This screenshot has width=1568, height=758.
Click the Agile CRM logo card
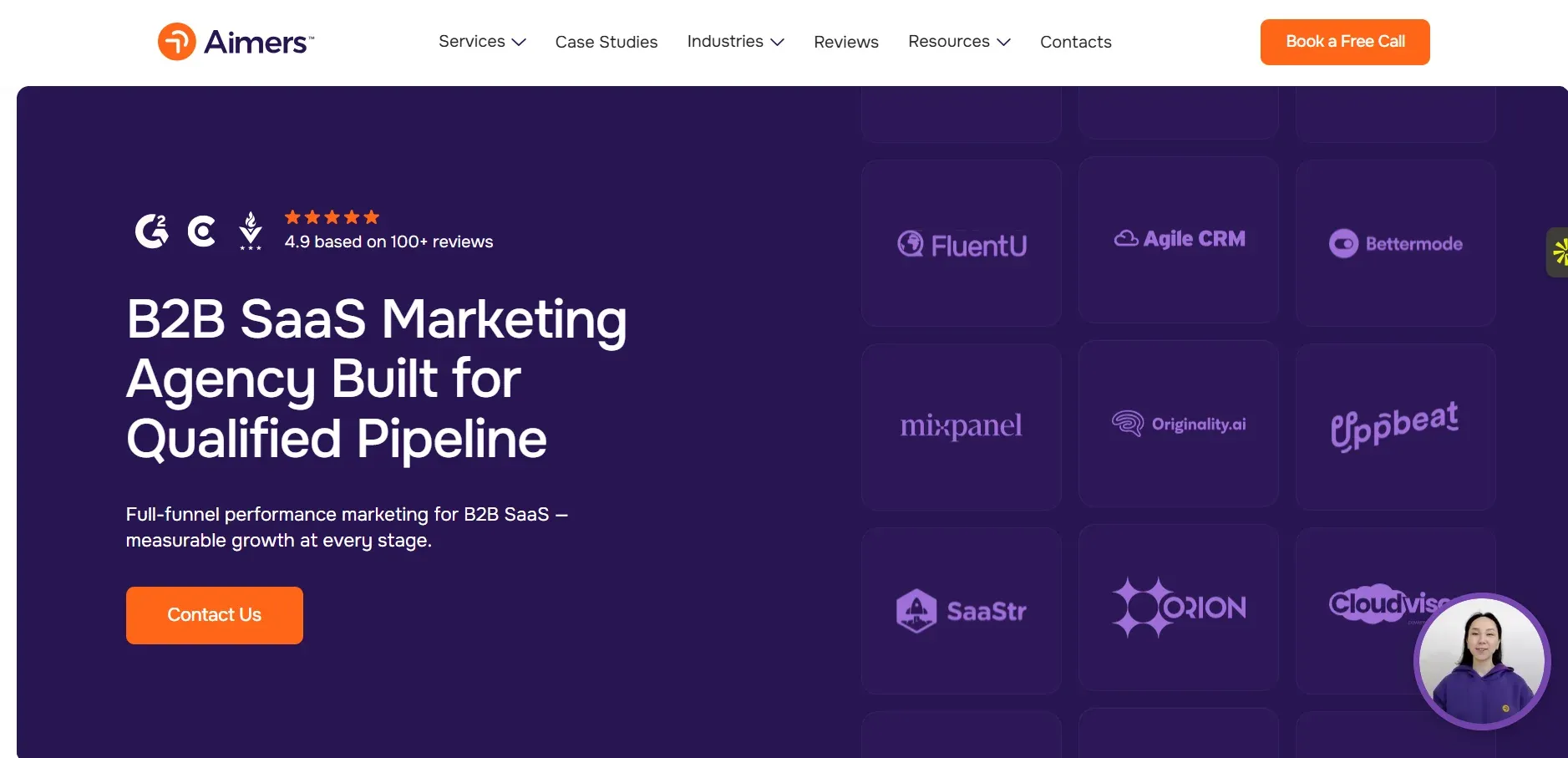point(1179,240)
